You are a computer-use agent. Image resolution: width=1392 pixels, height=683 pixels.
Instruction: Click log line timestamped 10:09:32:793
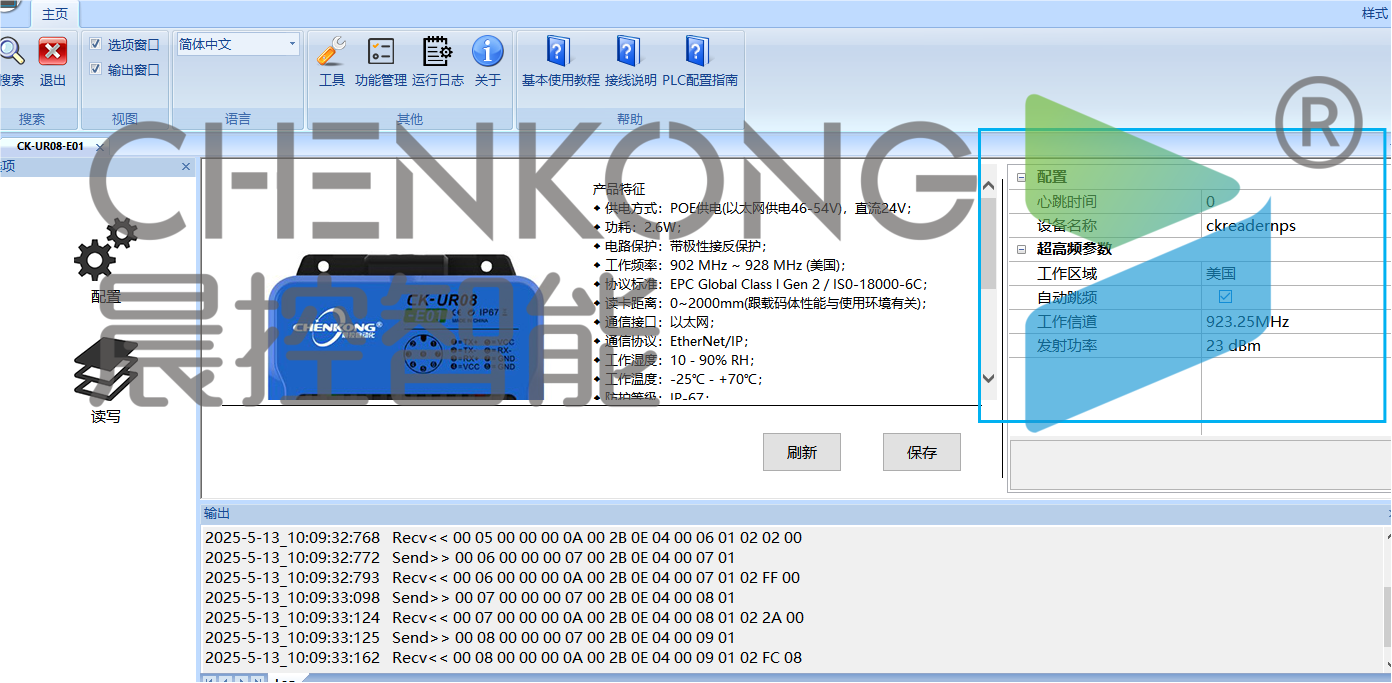[x=502, y=577]
